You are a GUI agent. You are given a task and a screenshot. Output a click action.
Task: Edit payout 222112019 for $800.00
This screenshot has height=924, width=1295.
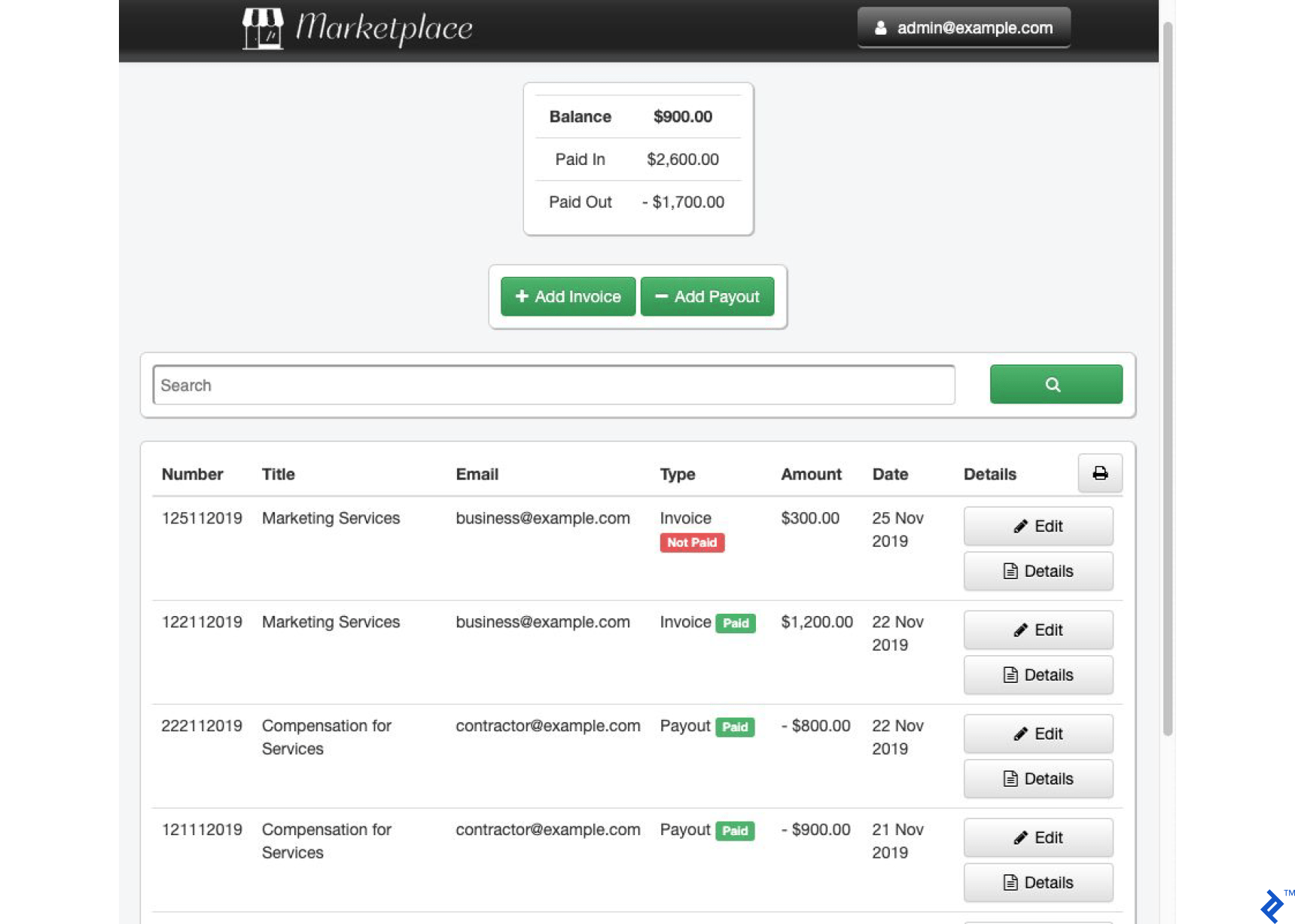1038,734
